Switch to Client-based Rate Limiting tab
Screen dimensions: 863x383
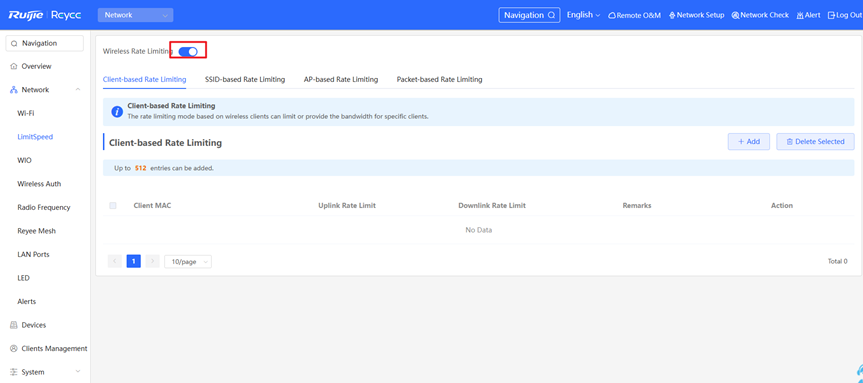tap(144, 79)
